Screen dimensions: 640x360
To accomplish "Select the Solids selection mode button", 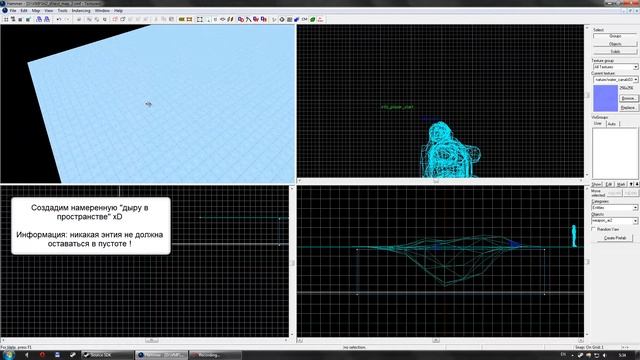I will pyautogui.click(x=615, y=52).
